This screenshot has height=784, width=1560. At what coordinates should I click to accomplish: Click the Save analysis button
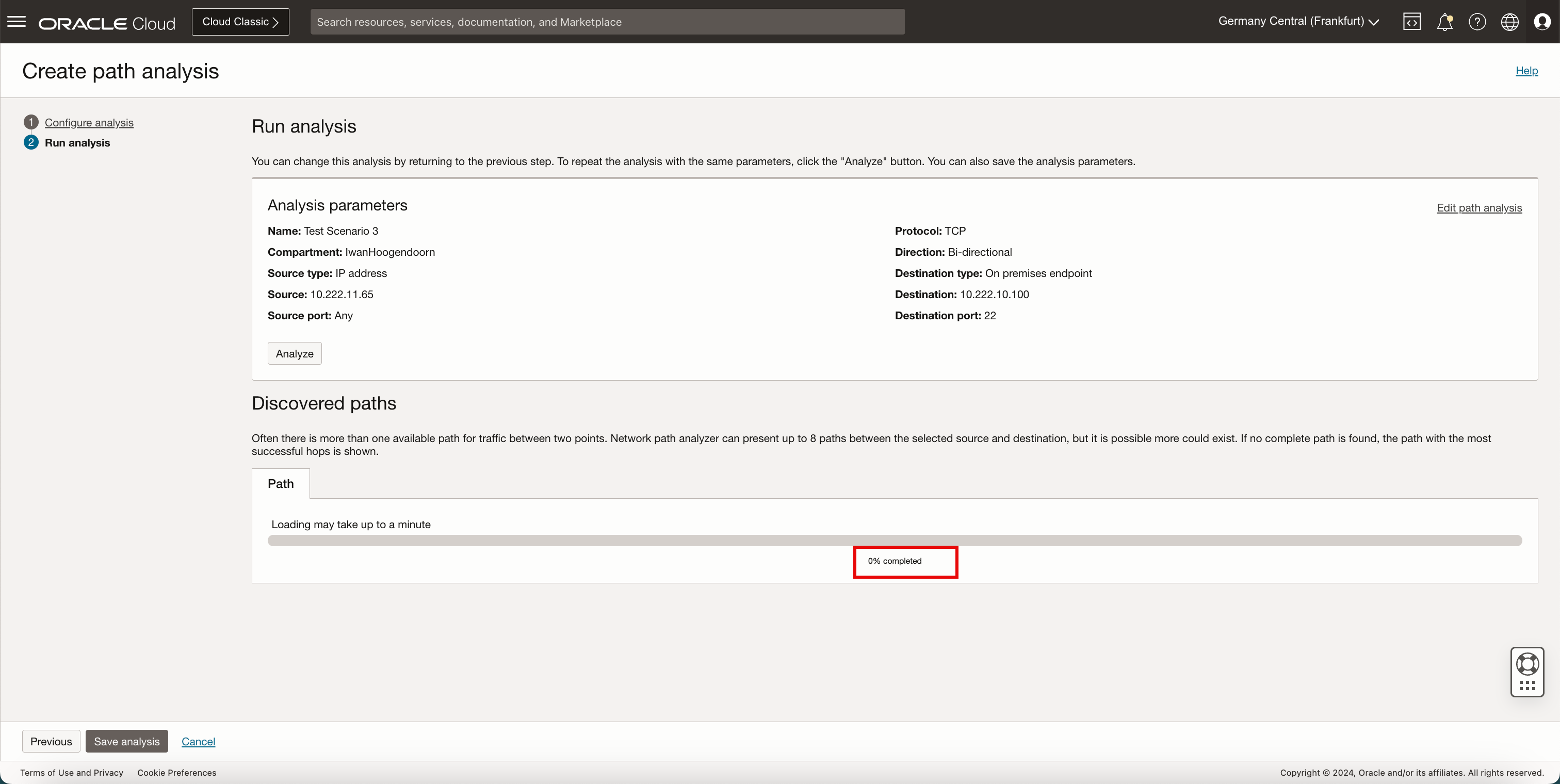[x=126, y=741]
